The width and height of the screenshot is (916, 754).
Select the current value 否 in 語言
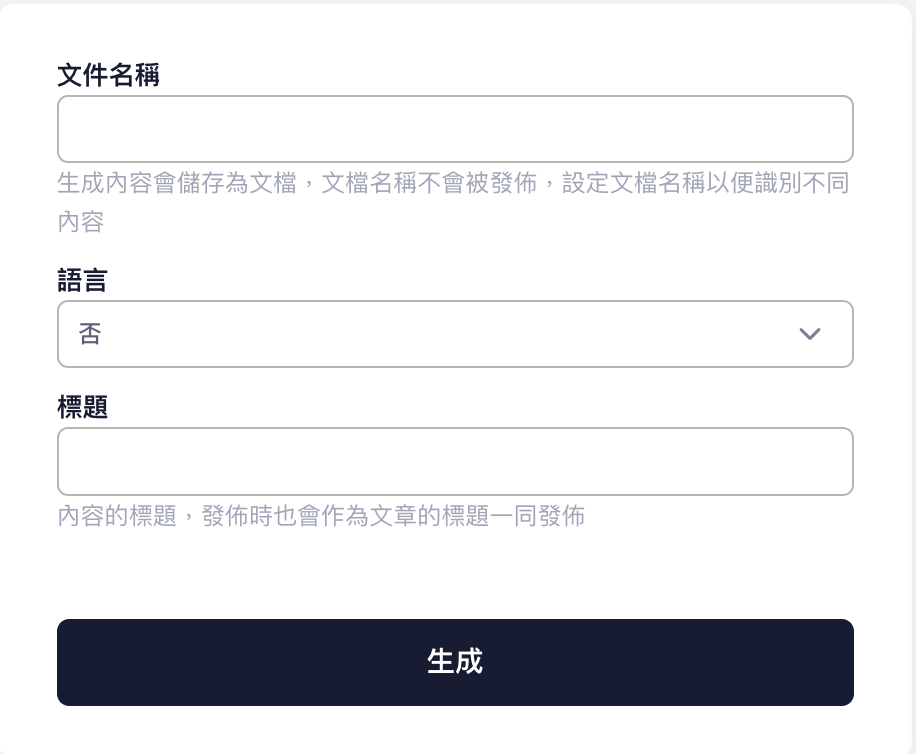[x=90, y=334]
